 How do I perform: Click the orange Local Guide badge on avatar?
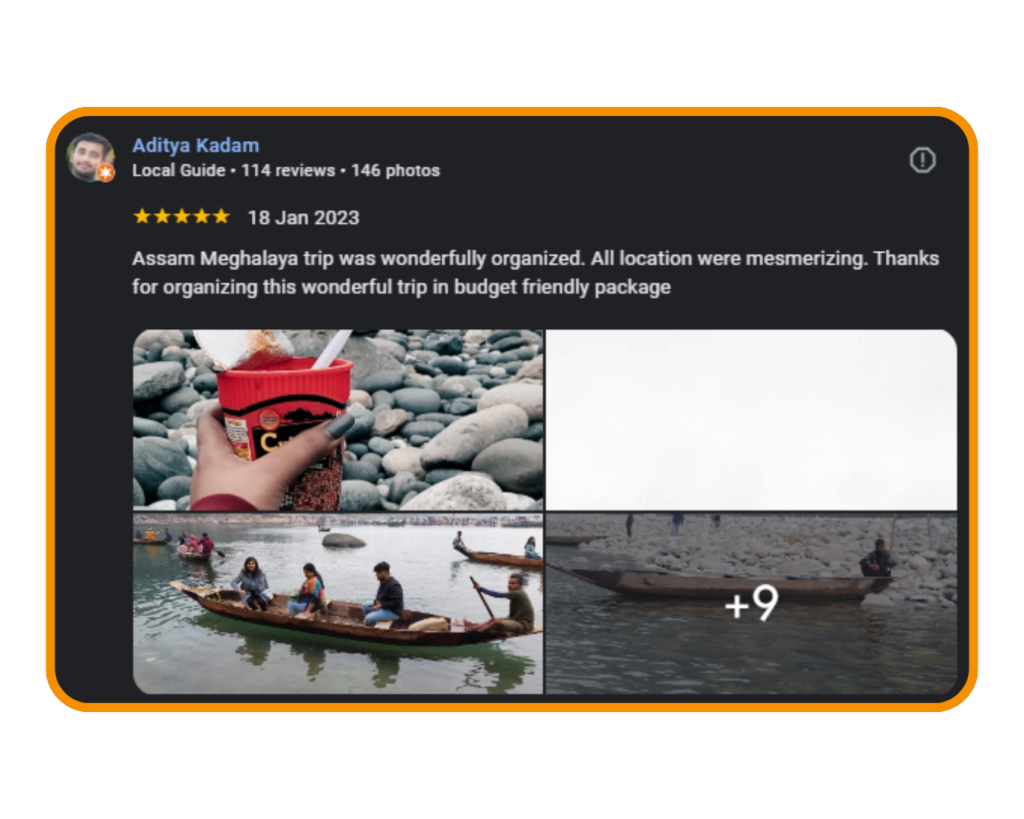[x=106, y=173]
